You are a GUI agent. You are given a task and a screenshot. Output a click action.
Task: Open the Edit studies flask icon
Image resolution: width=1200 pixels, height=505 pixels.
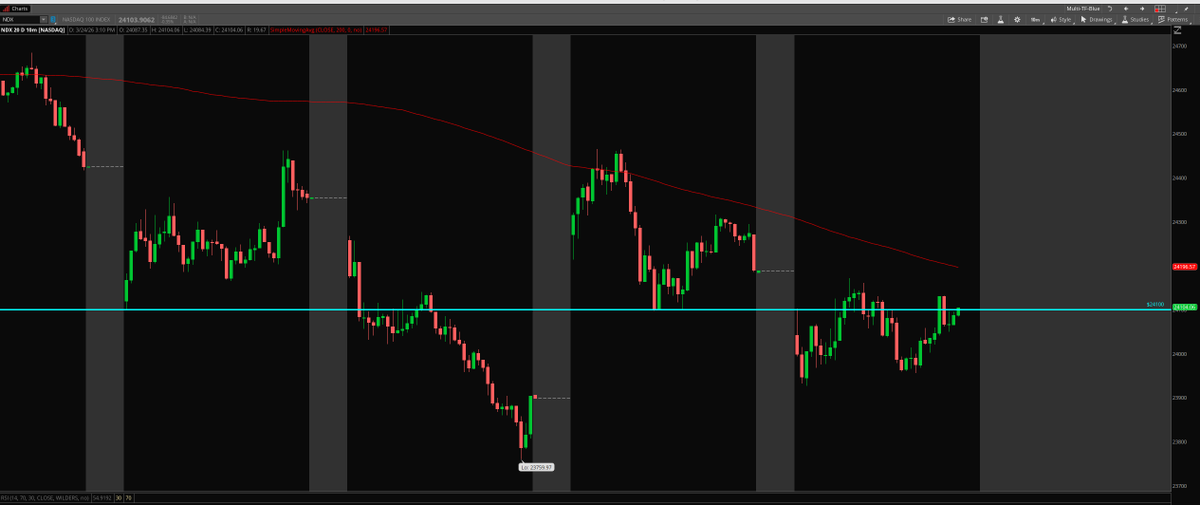click(x=1001, y=20)
